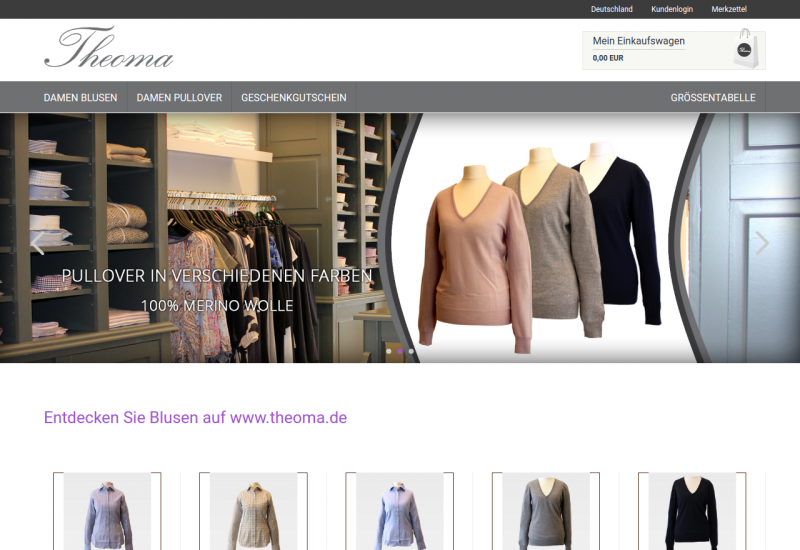Screen dimensions: 800x550
Task: View the grey V-neck pullover product
Action: click(x=545, y=510)
